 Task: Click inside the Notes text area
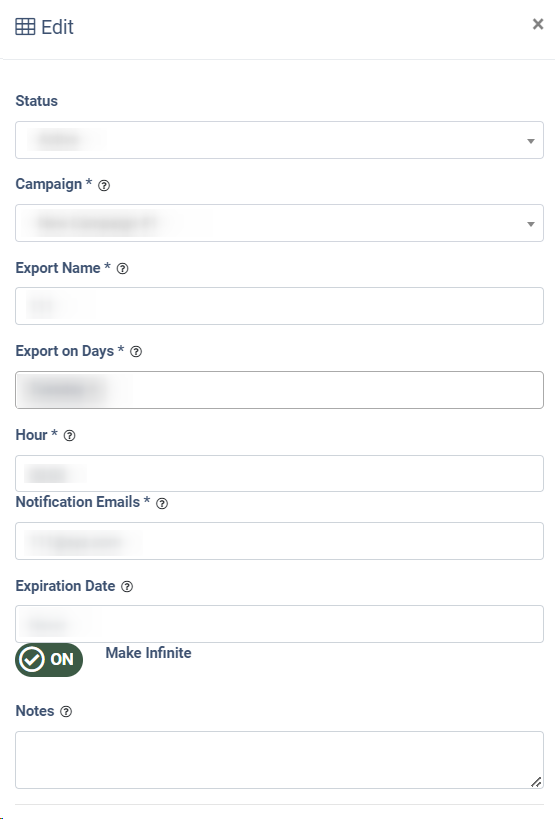(279, 760)
